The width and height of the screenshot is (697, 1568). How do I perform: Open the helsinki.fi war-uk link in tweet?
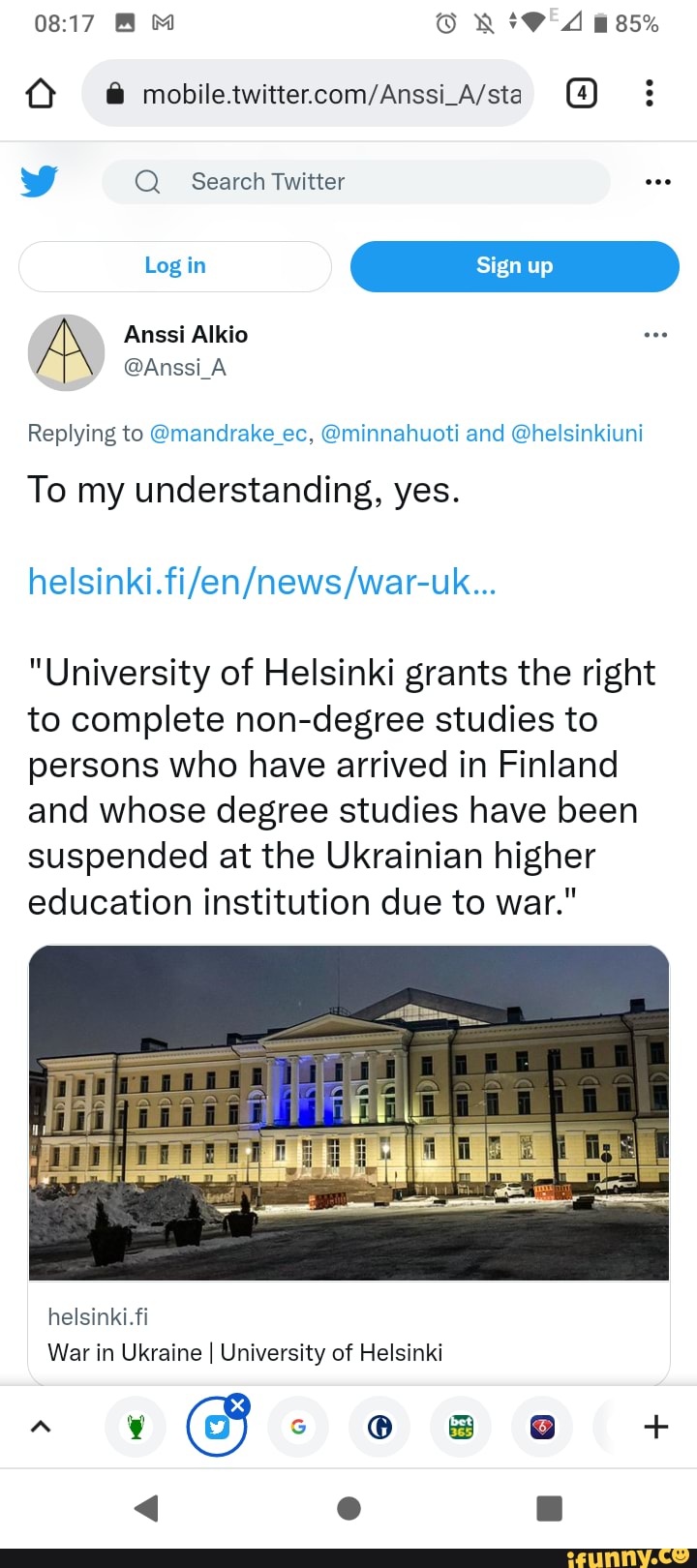pyautogui.click(x=261, y=582)
